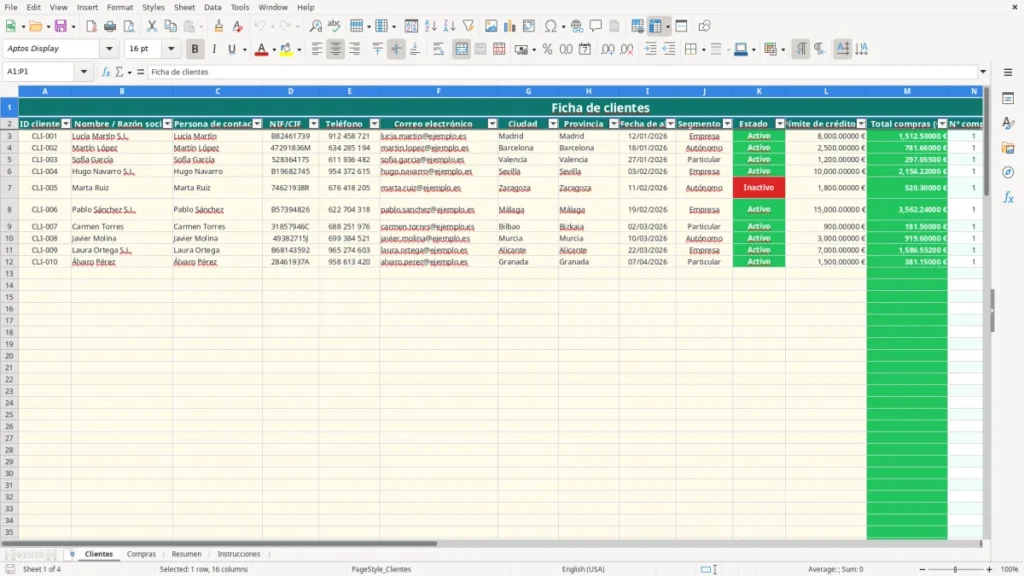
Task: Select column header M
Action: (x=907, y=91)
